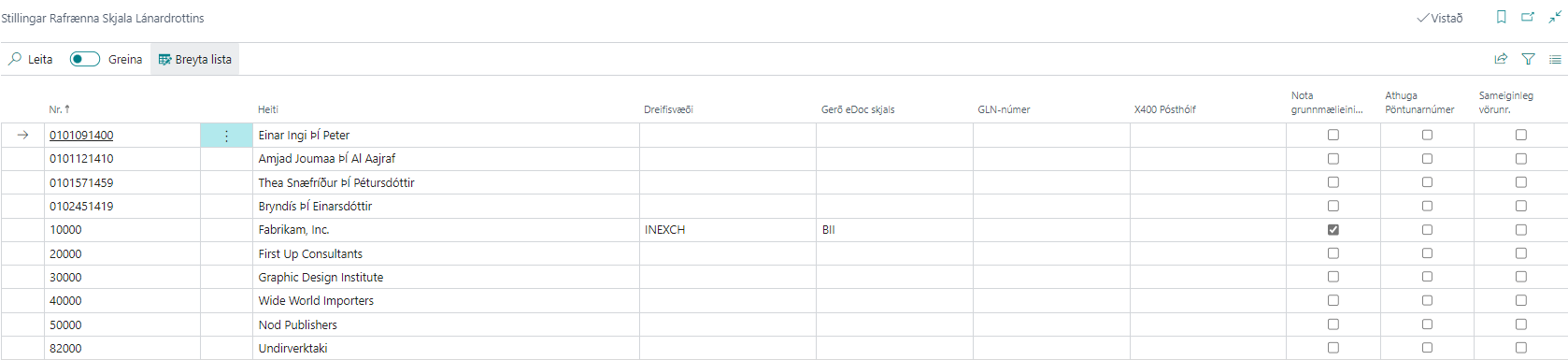Open the filter pane funnel icon
Viewport: 1568px width, 360px height.
click(x=1528, y=59)
